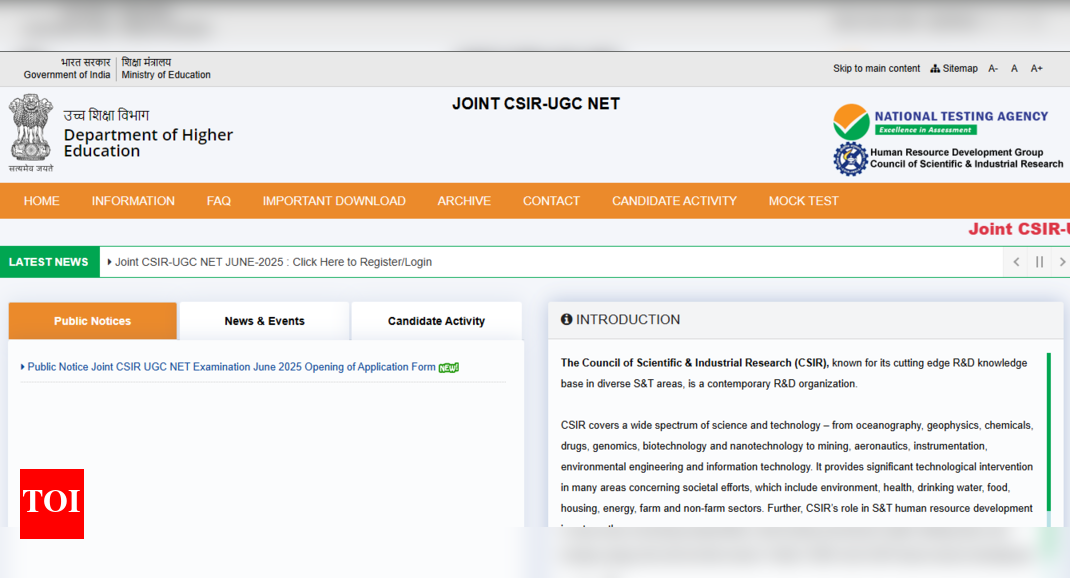
Task: Click the Indian national emblem logo
Action: 31,128
